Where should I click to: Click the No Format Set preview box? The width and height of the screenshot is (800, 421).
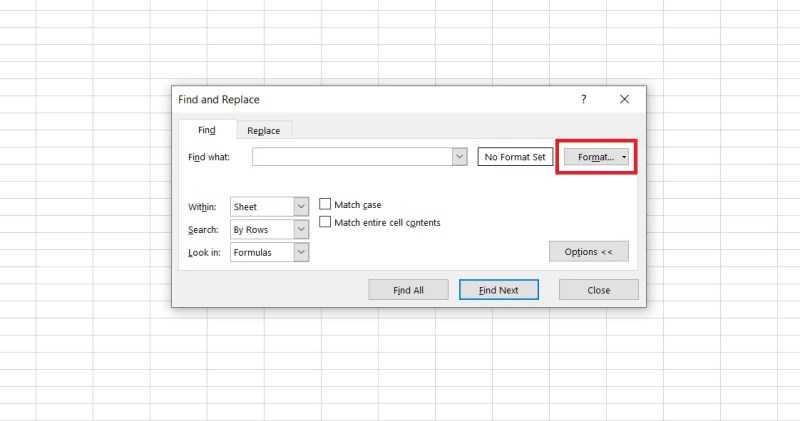(x=515, y=157)
